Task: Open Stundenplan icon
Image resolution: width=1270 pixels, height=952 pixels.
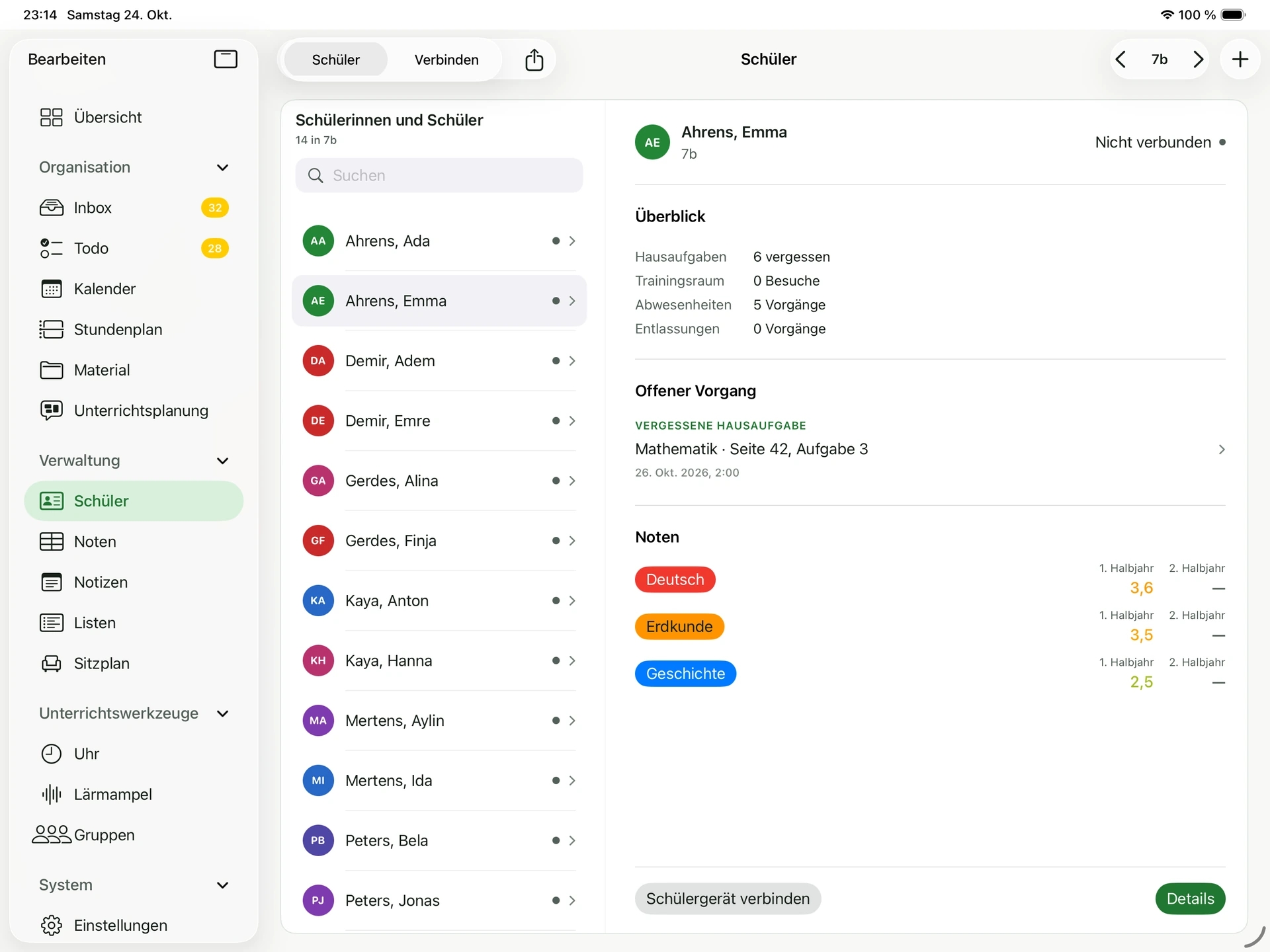Action: pyautogui.click(x=51, y=329)
